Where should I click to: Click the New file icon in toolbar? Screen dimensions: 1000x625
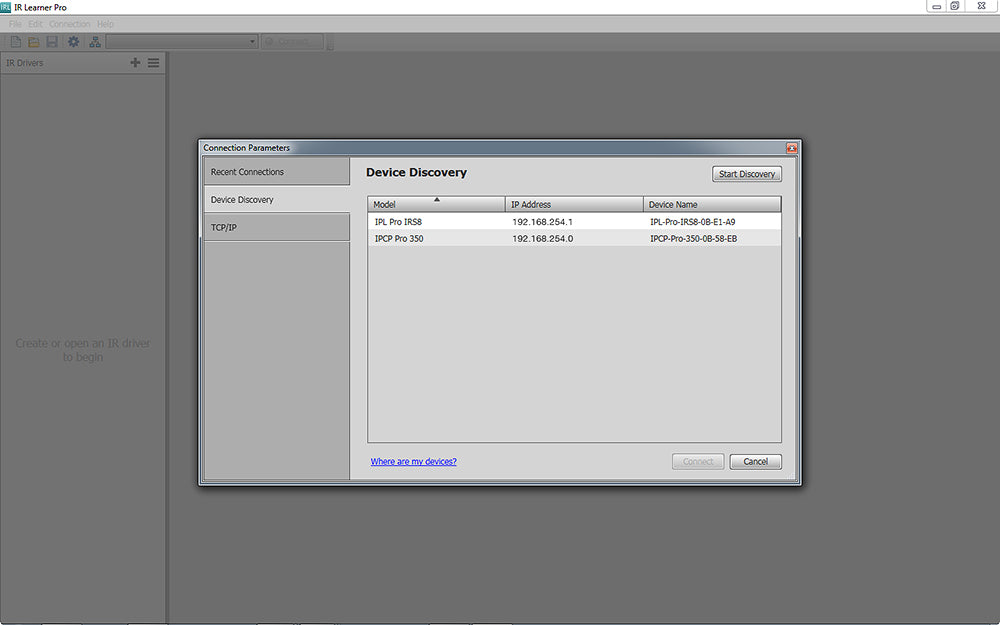point(16,42)
